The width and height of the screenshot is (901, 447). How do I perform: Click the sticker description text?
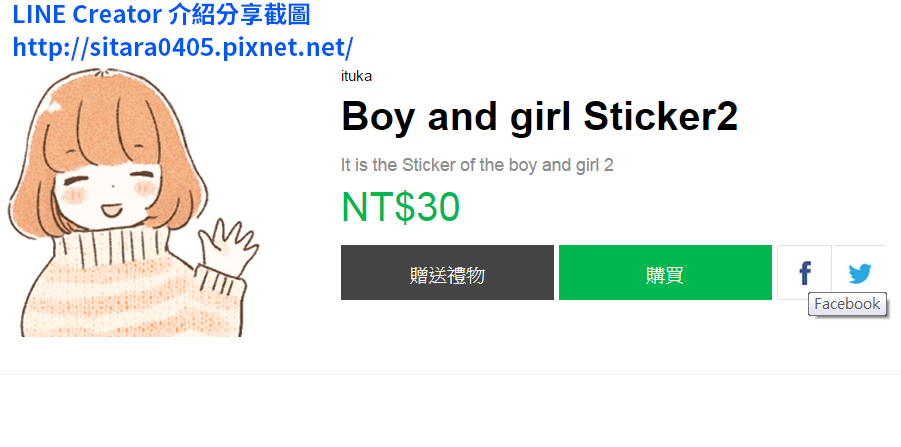tap(477, 165)
